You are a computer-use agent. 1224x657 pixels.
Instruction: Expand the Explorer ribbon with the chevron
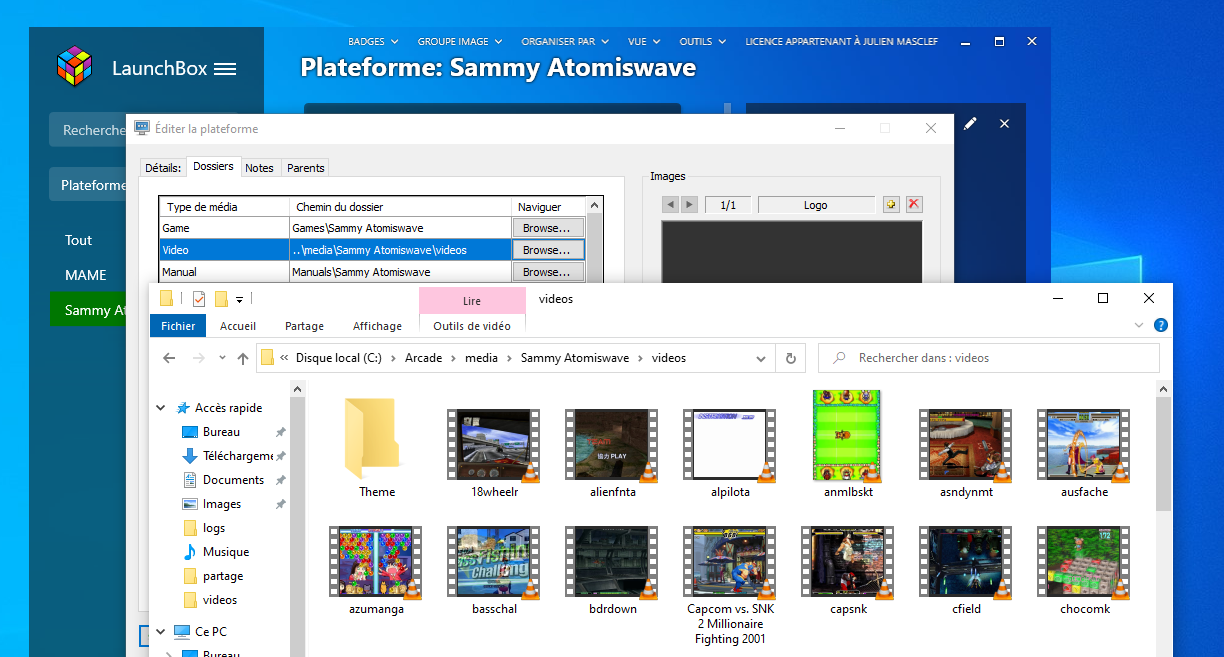click(x=1139, y=325)
